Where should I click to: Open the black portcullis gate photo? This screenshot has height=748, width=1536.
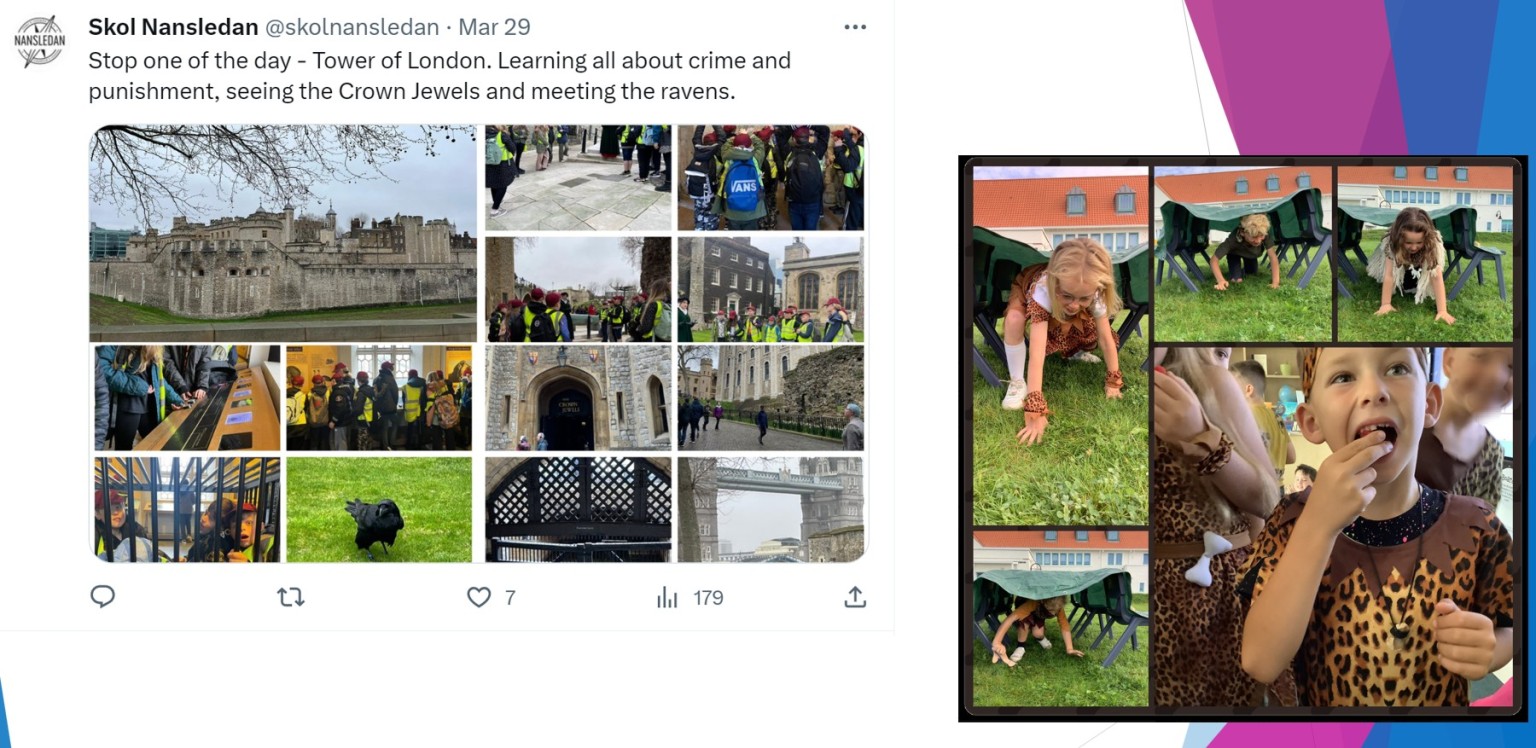[x=578, y=509]
